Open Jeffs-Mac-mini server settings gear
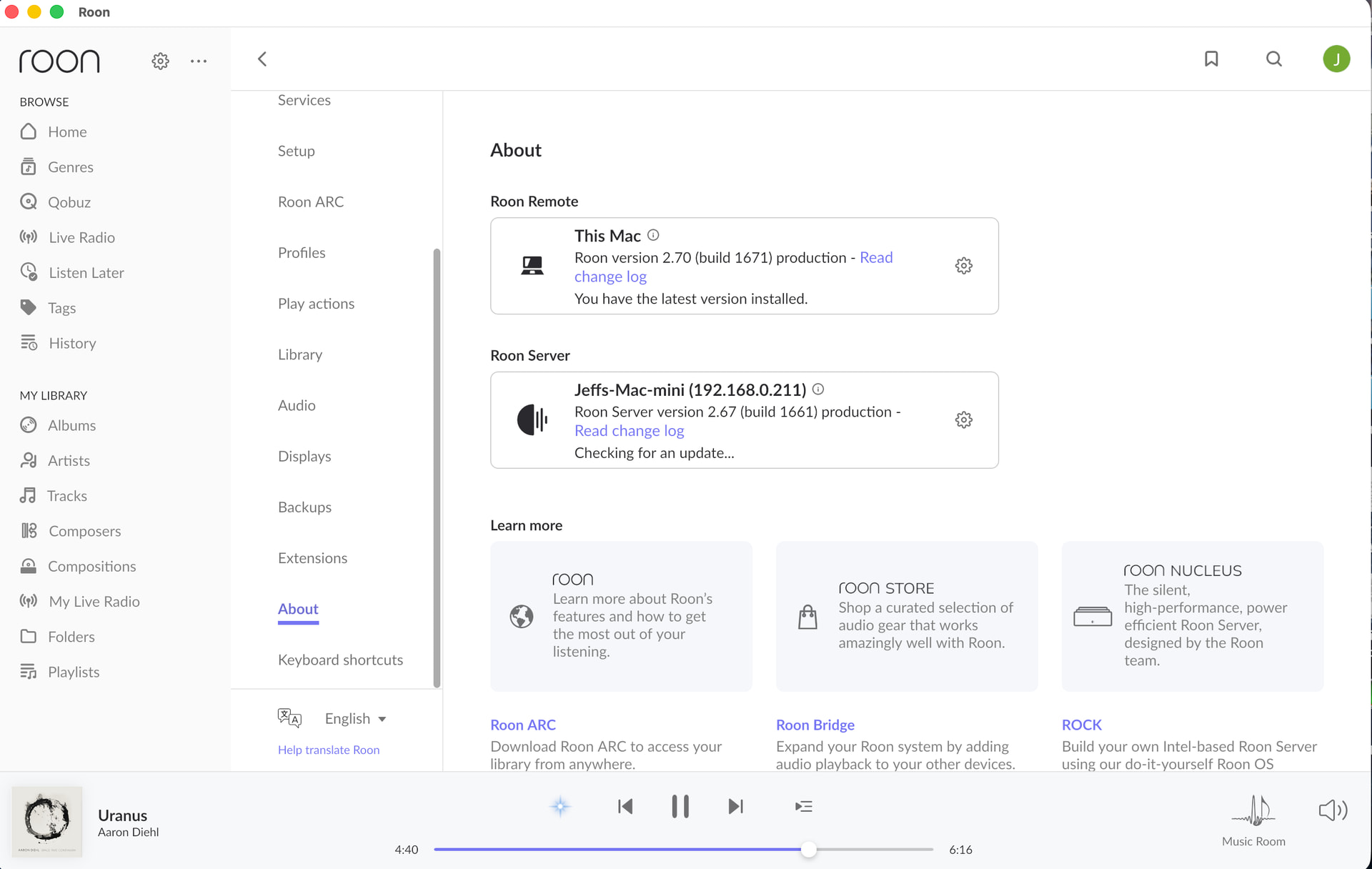Viewport: 1372px width, 869px height. [964, 419]
